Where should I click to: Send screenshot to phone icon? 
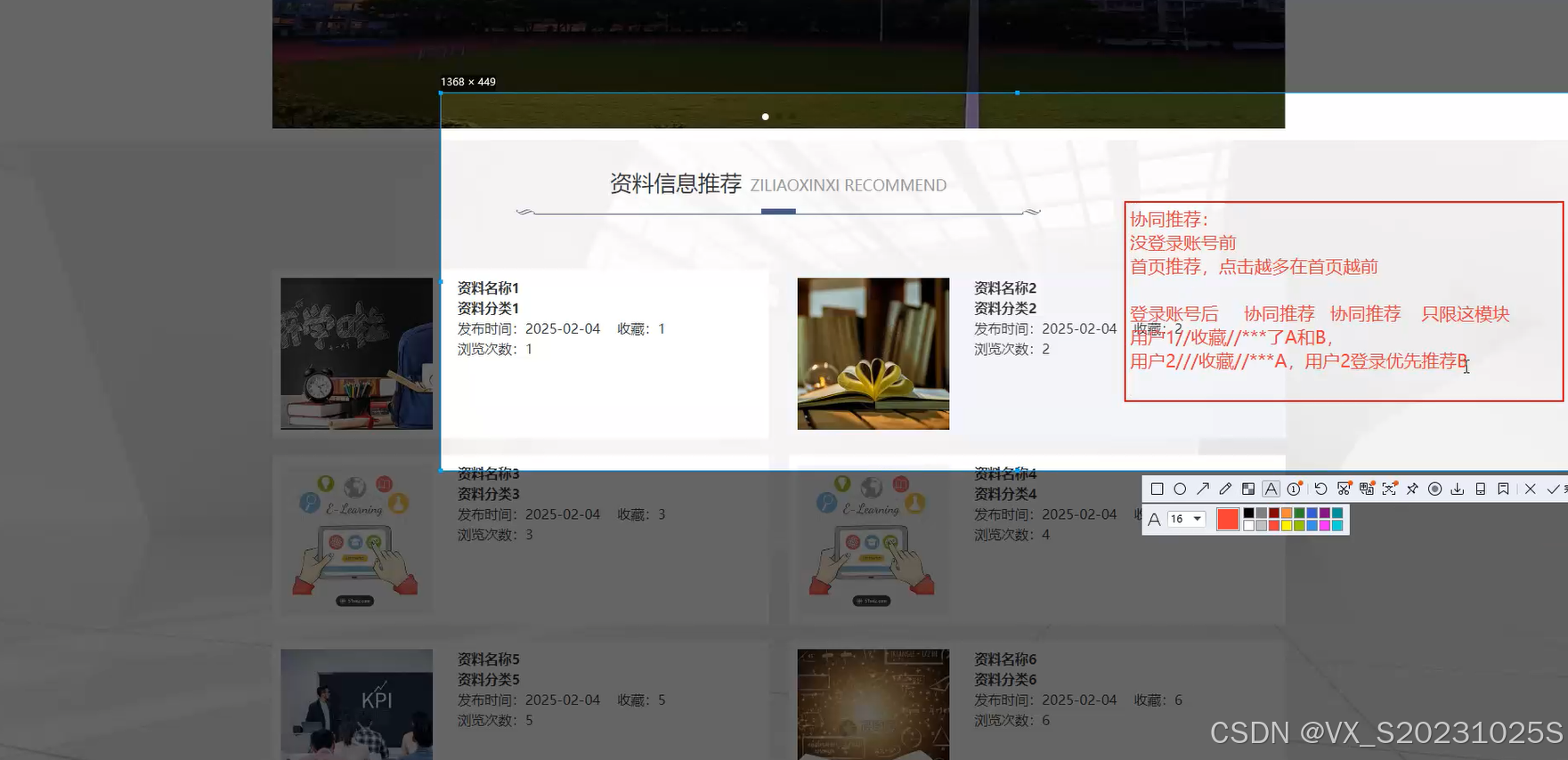pyautogui.click(x=1480, y=489)
